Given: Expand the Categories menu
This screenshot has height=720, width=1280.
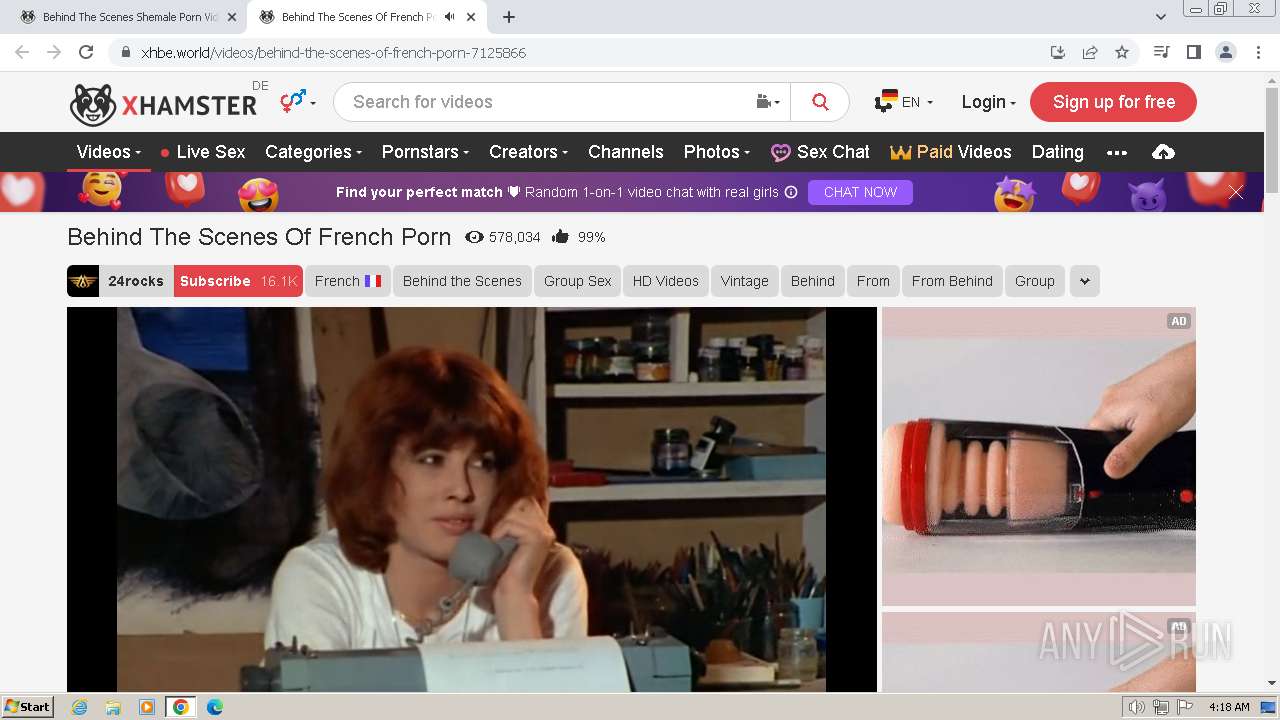Looking at the screenshot, I should (313, 152).
